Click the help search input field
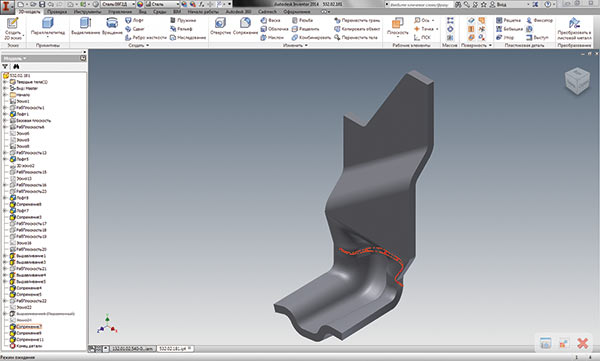600x361 pixels. pyautogui.click(x=419, y=4)
